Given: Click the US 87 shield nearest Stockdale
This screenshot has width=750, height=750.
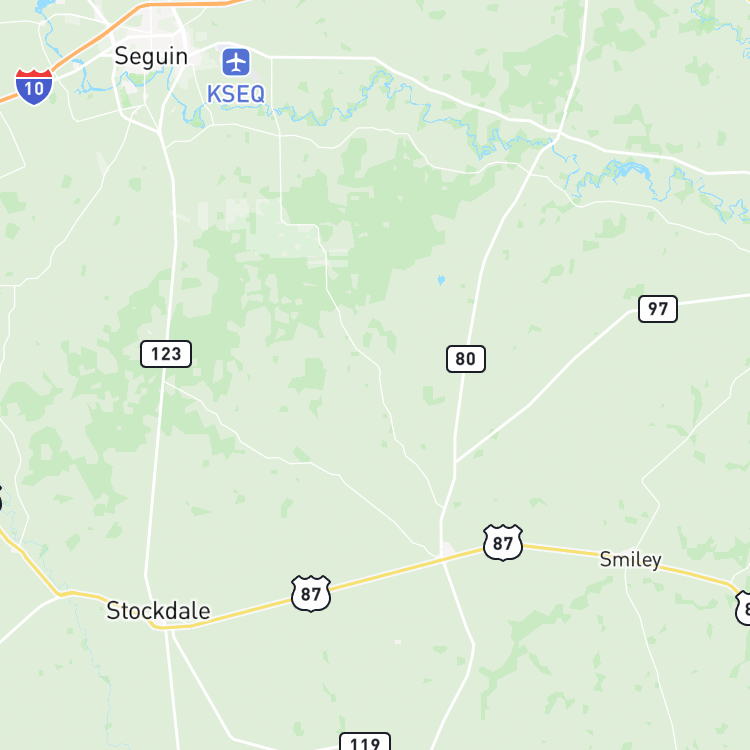Looking at the screenshot, I should click(311, 594).
